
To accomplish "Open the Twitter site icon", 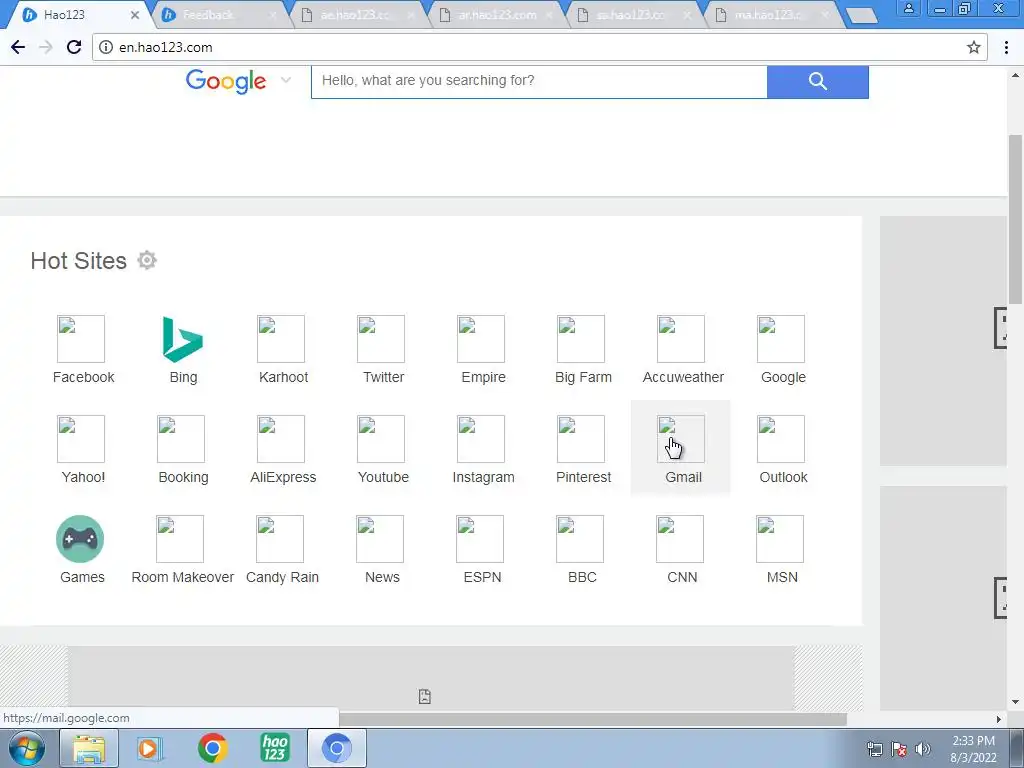I will click(381, 339).
